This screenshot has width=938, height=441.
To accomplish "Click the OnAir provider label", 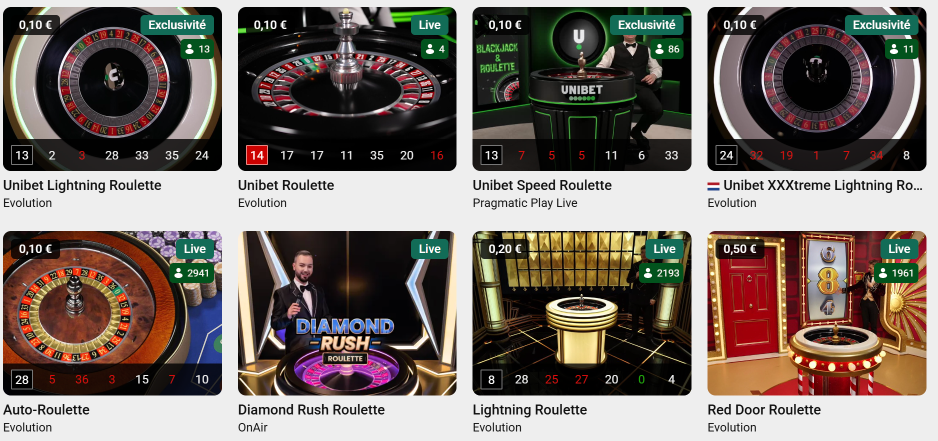I will 252,427.
